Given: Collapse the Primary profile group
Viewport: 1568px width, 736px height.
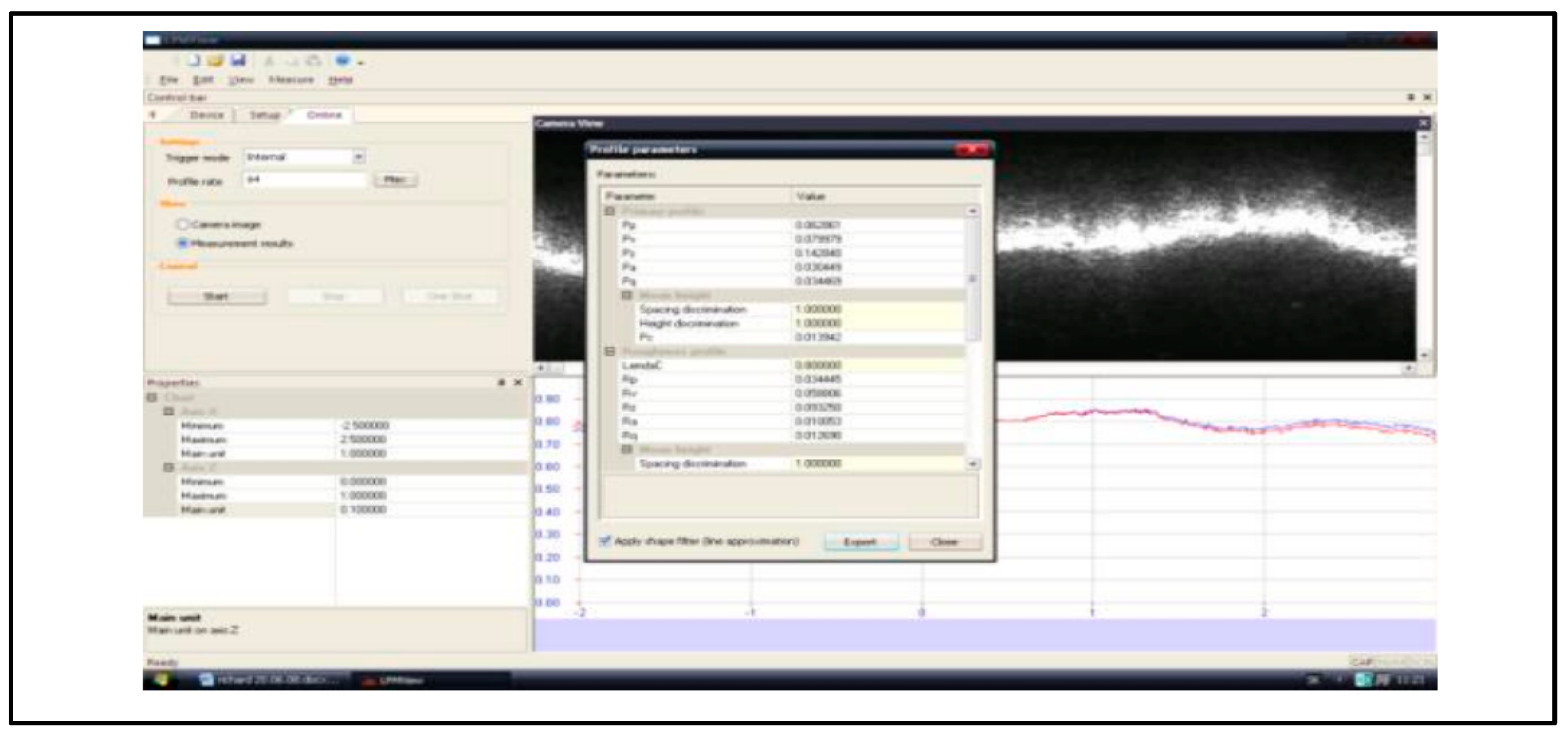Looking at the screenshot, I should [x=609, y=211].
